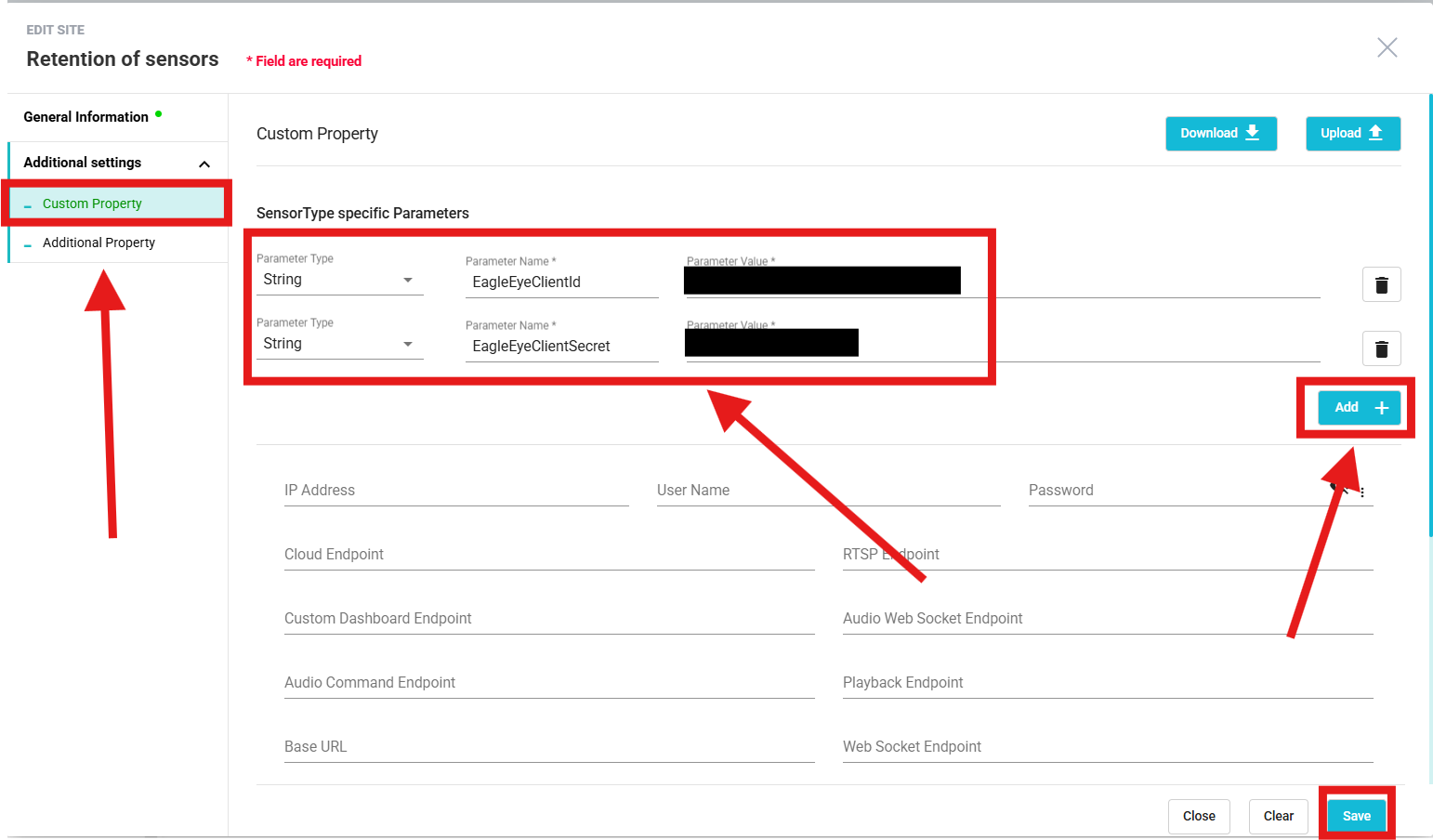
Task: Click into the Cloud Endpoint field
Action: pyautogui.click(x=548, y=555)
